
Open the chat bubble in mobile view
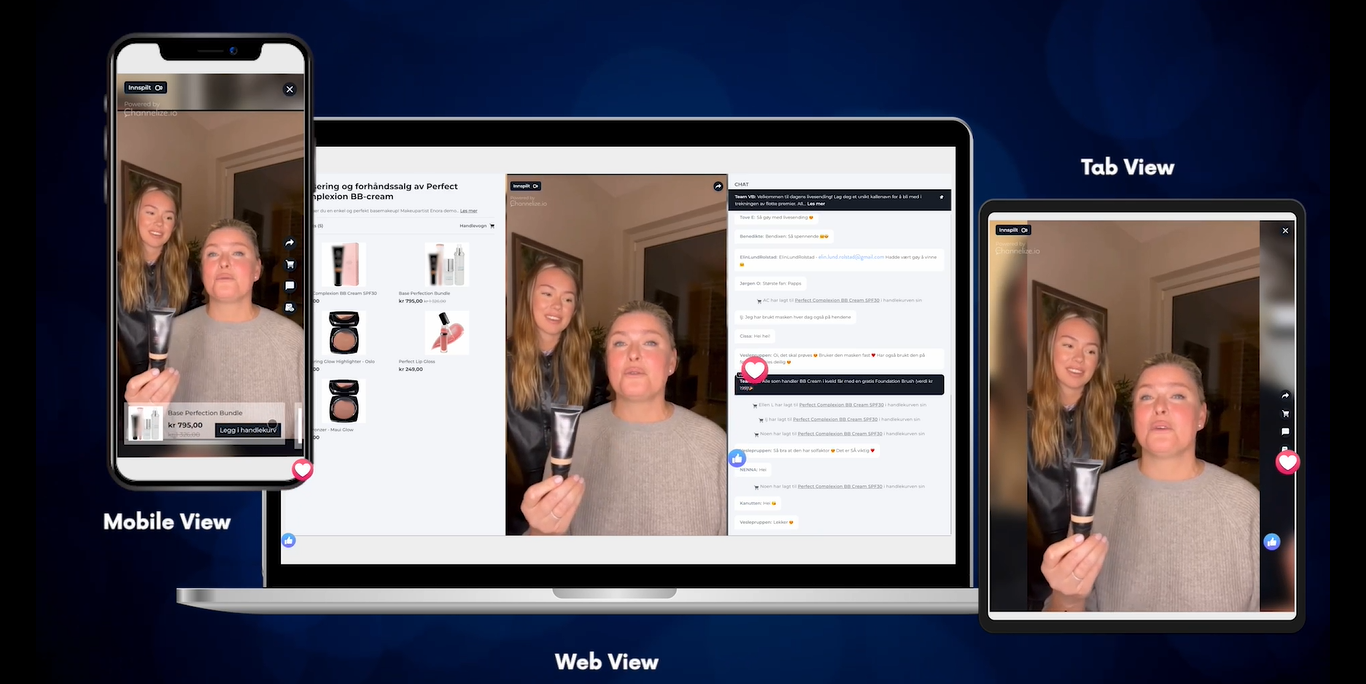point(290,286)
